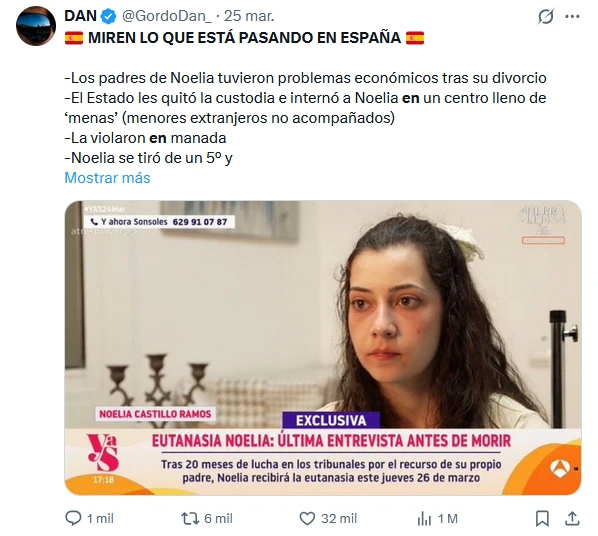View analytics bar chart icon
598x536 pixels.
tap(424, 518)
